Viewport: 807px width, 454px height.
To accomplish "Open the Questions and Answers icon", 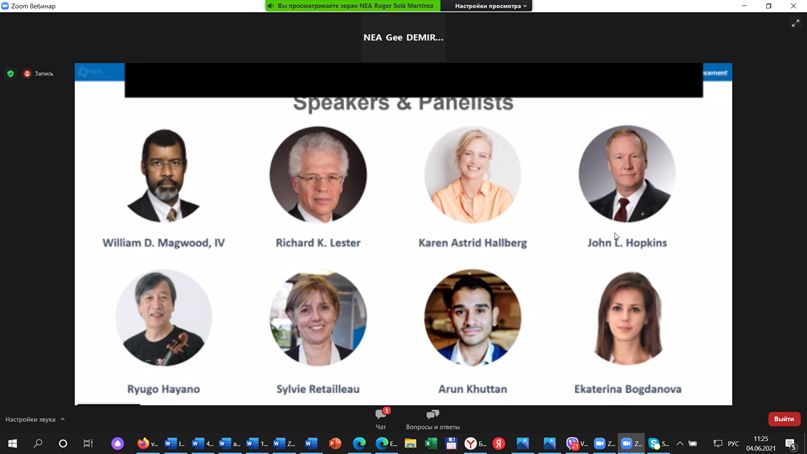I will click(x=432, y=414).
